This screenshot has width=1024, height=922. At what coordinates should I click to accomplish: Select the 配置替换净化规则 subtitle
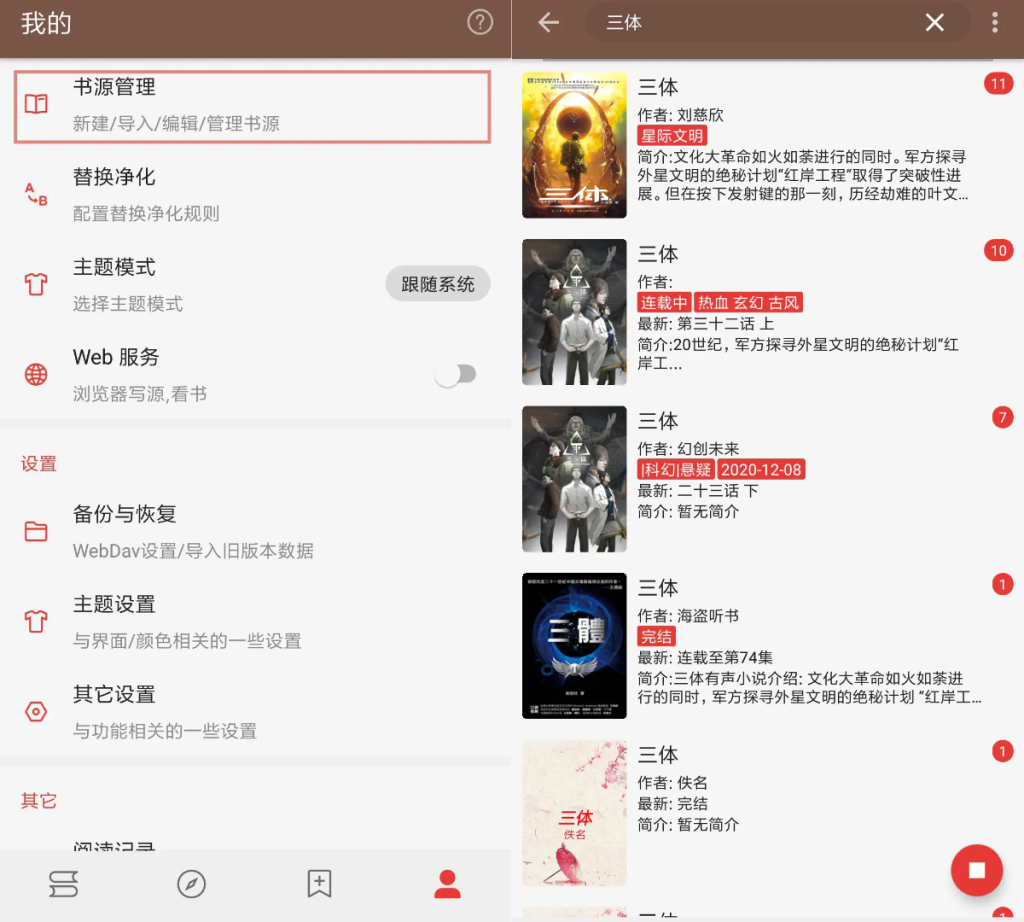[x=146, y=214]
